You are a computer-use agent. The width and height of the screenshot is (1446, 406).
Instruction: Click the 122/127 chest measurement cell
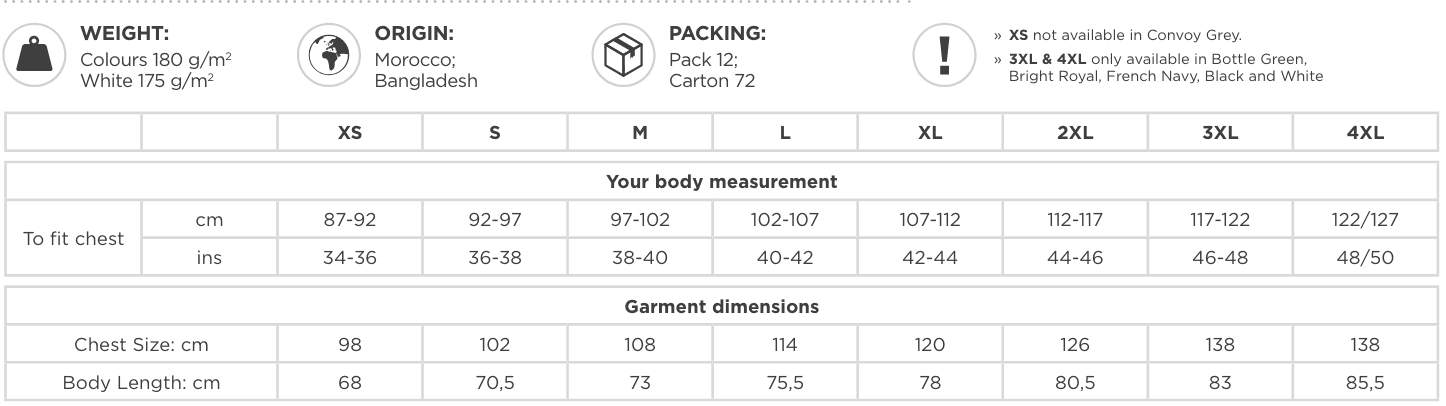coord(1365,220)
